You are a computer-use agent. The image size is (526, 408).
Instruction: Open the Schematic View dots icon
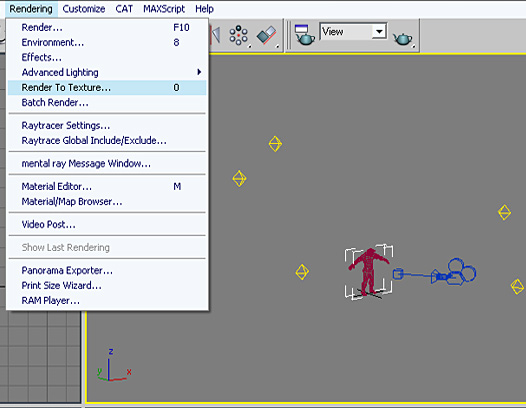pyautogui.click(x=239, y=35)
